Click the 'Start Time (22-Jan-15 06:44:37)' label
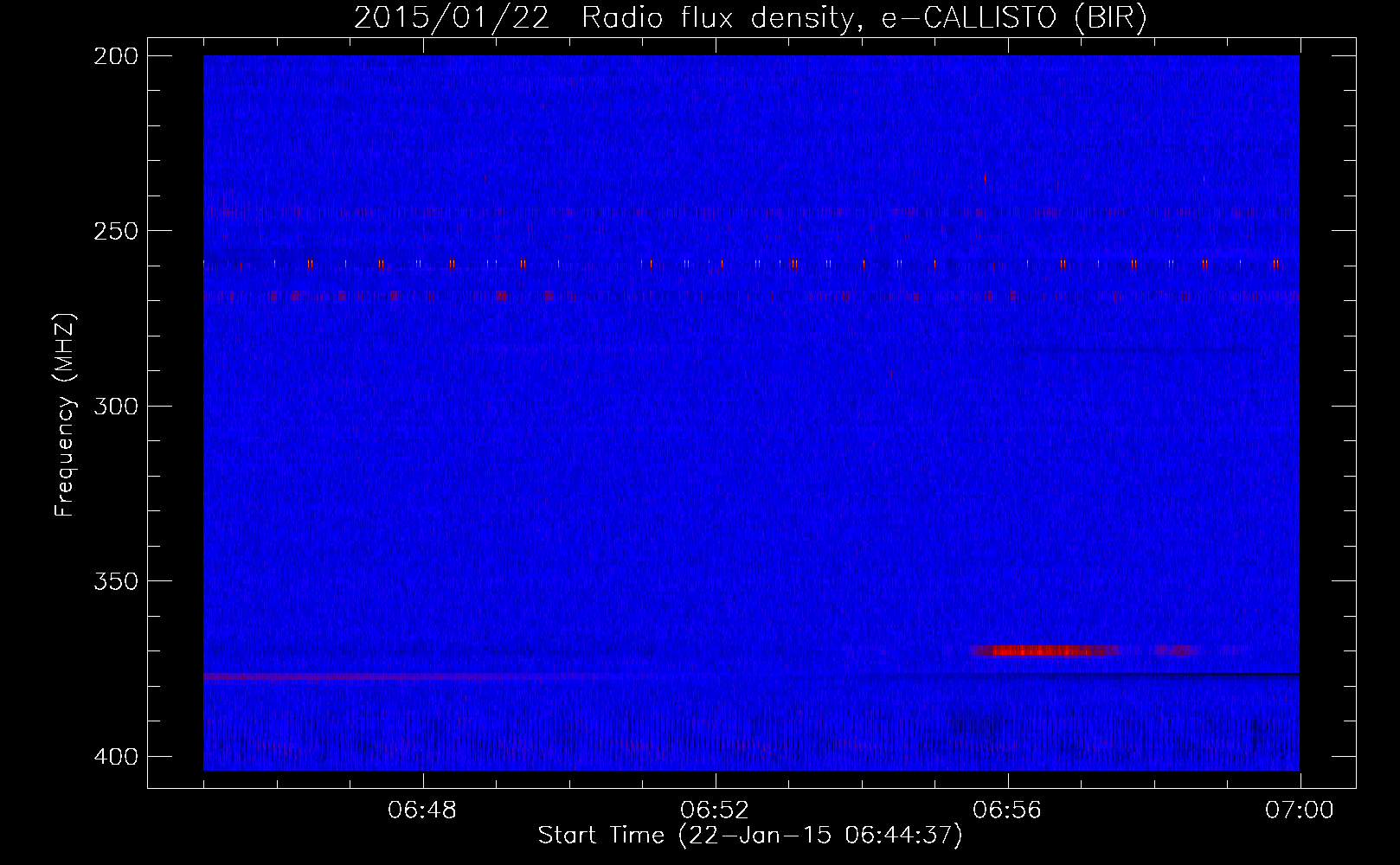Image resolution: width=1400 pixels, height=865 pixels. [x=750, y=836]
